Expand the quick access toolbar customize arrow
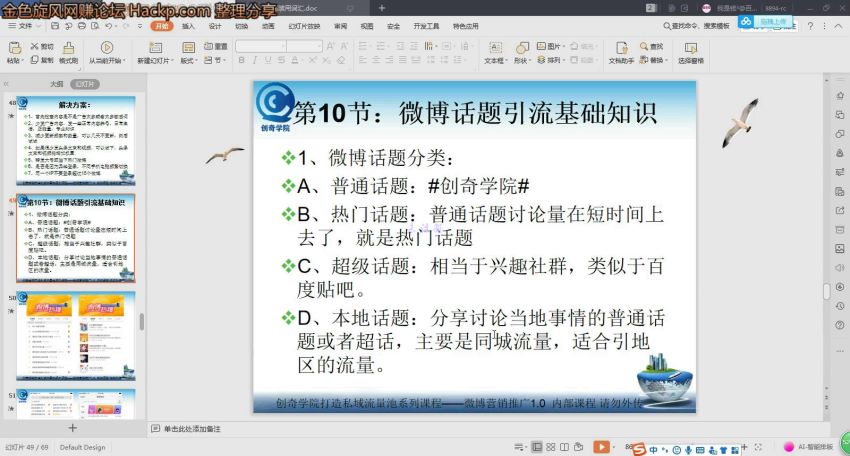Image resolution: width=850 pixels, height=456 pixels. click(x=140, y=26)
